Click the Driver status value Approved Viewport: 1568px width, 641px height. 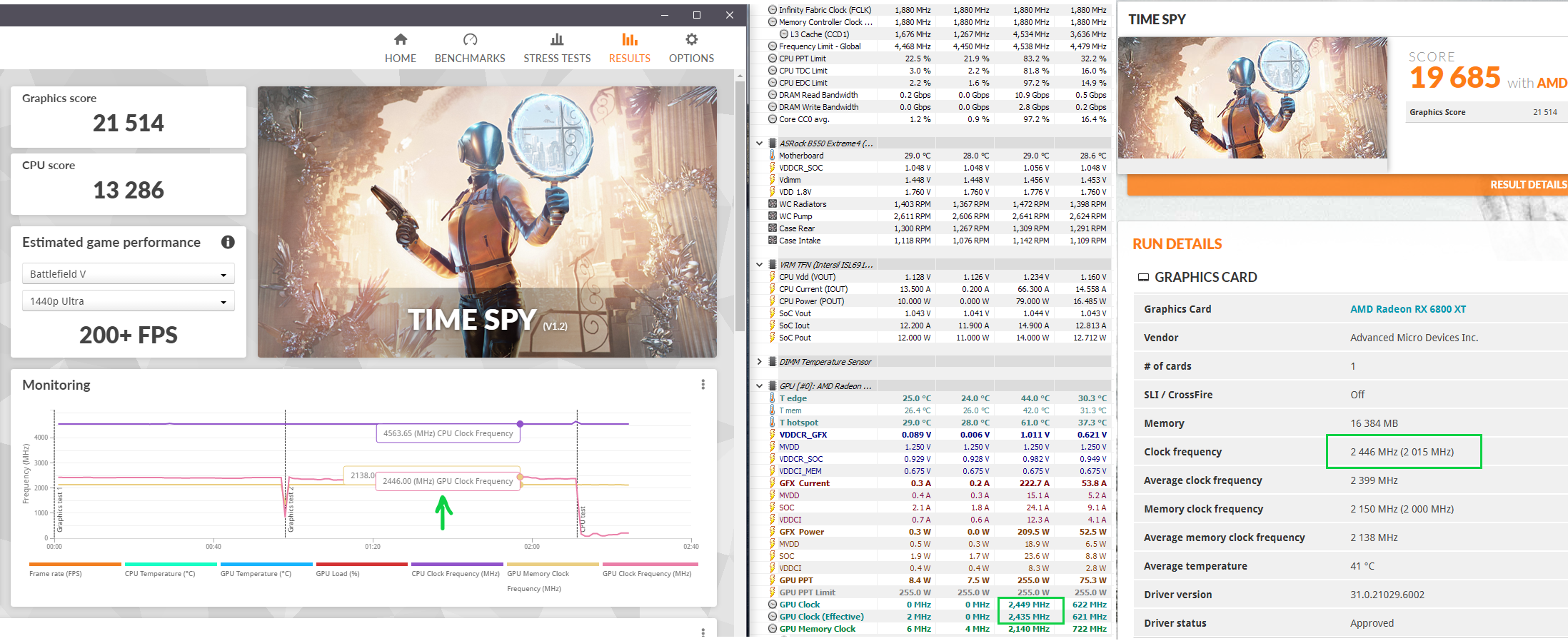pos(1372,623)
